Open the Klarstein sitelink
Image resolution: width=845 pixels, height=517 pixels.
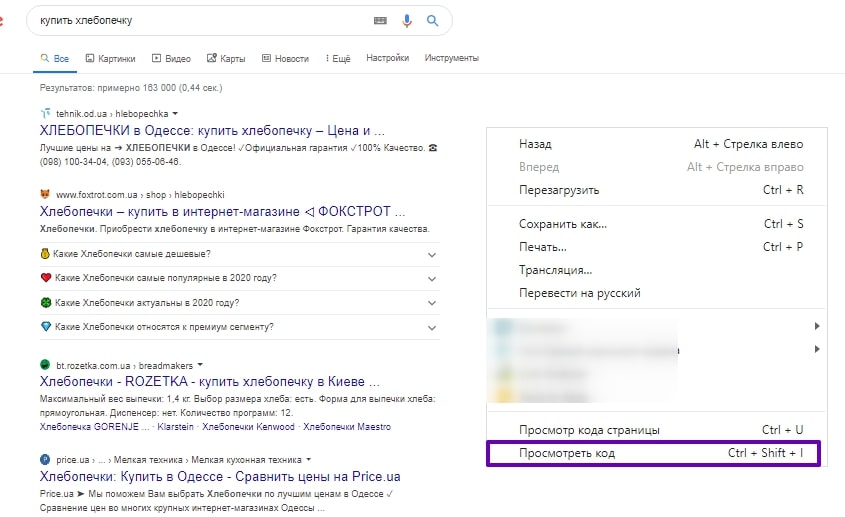pos(175,426)
